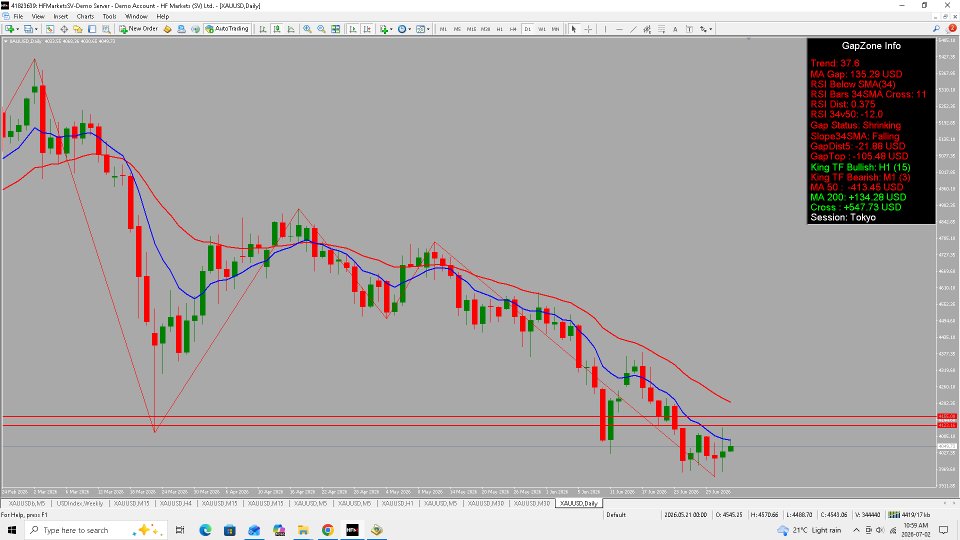
Task: Click the connection status 4419/17 kb
Action: [x=909, y=515]
